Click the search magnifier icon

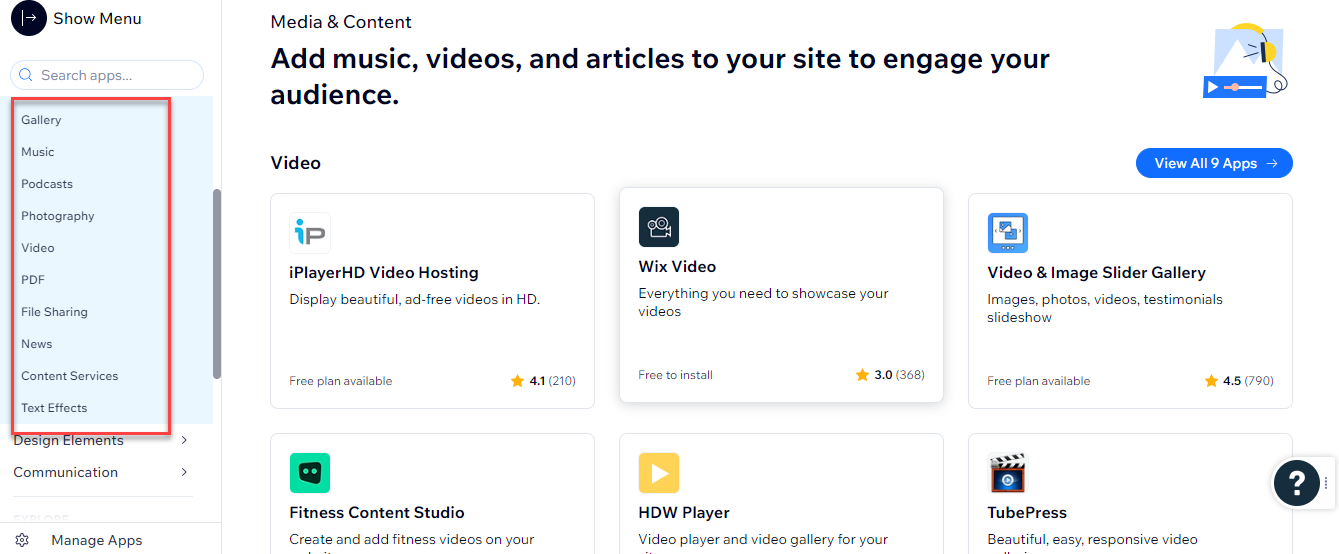pos(27,75)
